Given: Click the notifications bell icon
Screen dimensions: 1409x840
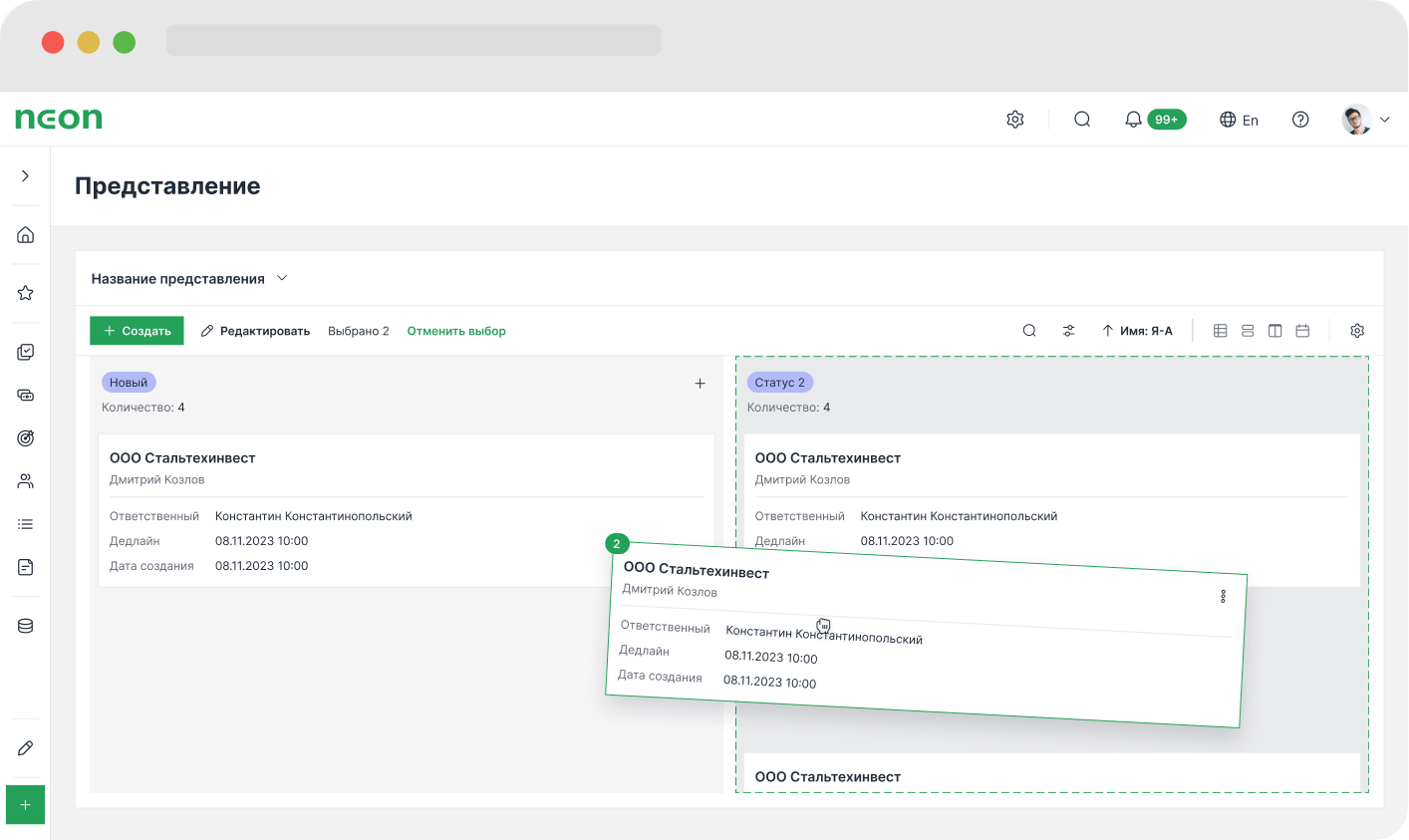Looking at the screenshot, I should pyautogui.click(x=1133, y=120).
